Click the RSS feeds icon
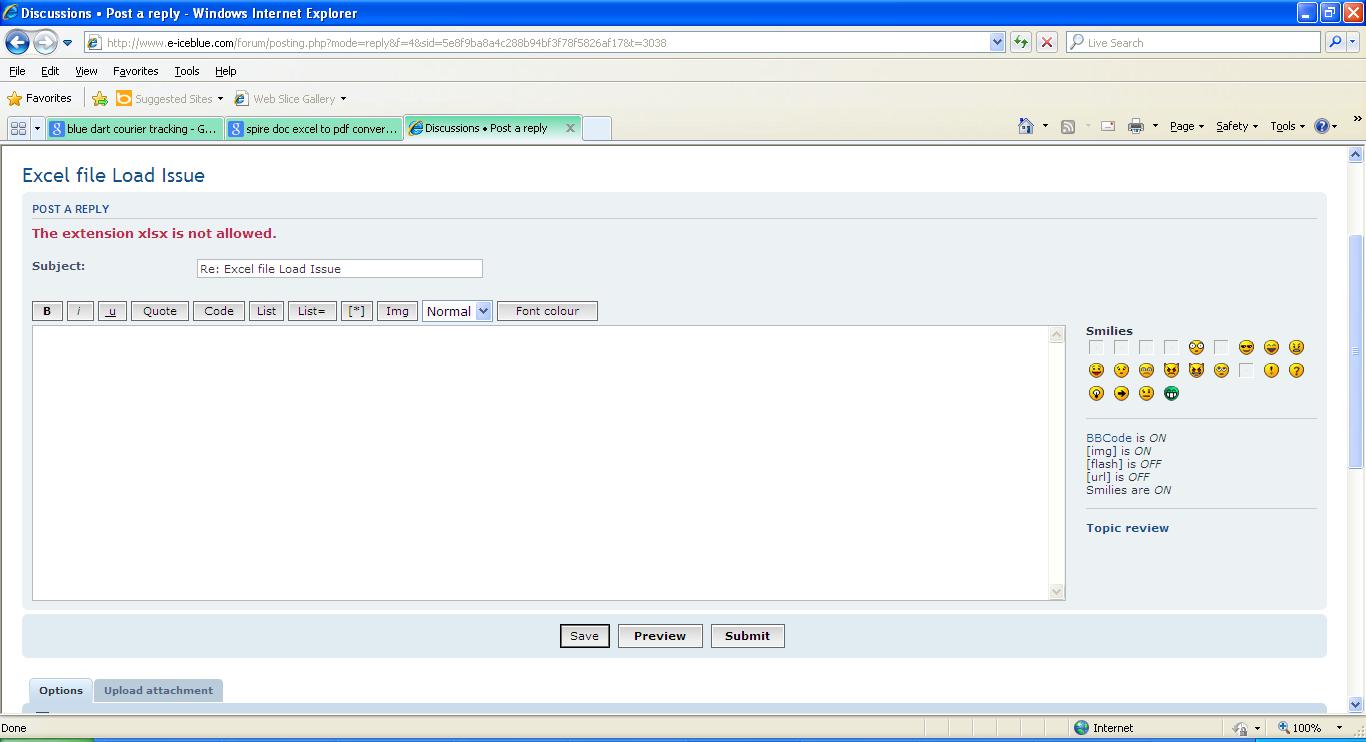This screenshot has width=1366, height=742. 1068,126
